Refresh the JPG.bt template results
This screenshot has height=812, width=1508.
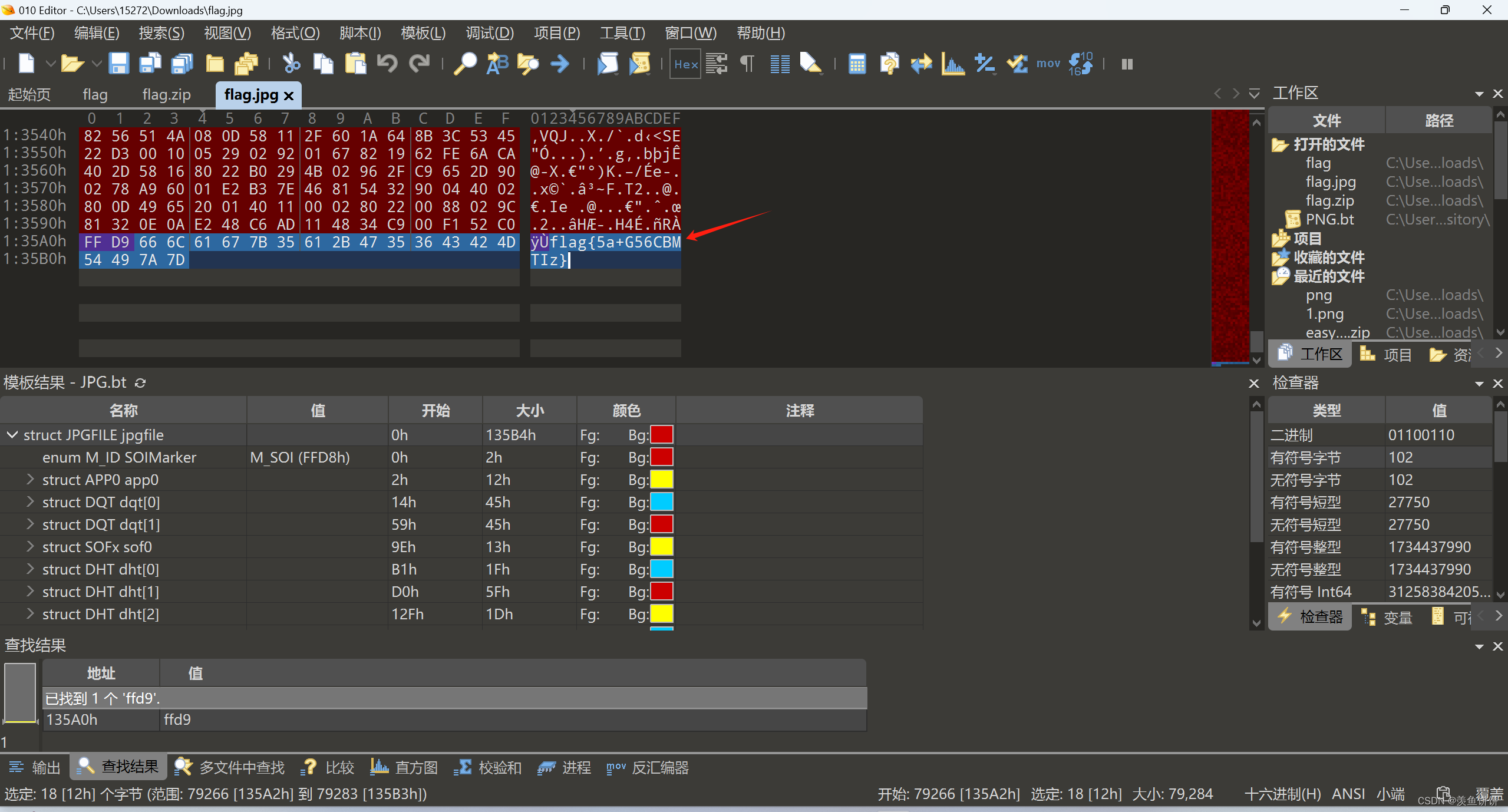coord(140,383)
